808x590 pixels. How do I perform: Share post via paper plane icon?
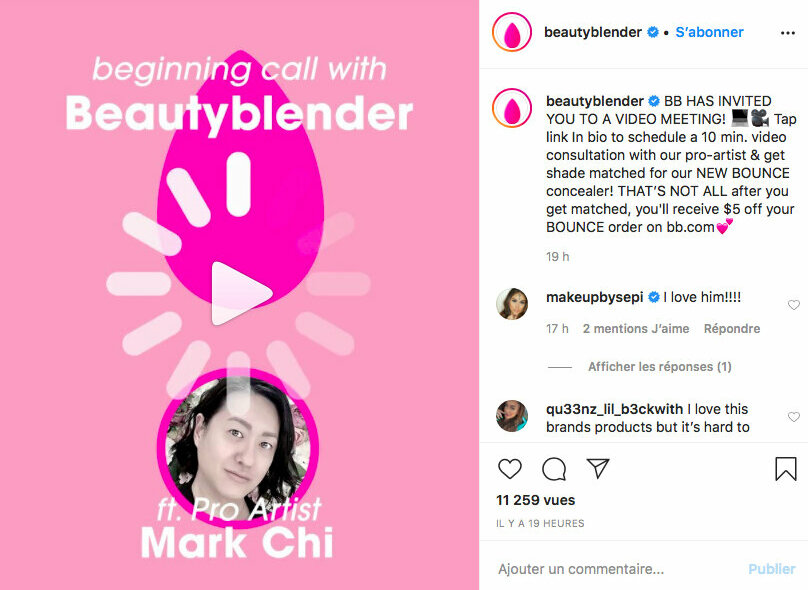pos(598,468)
